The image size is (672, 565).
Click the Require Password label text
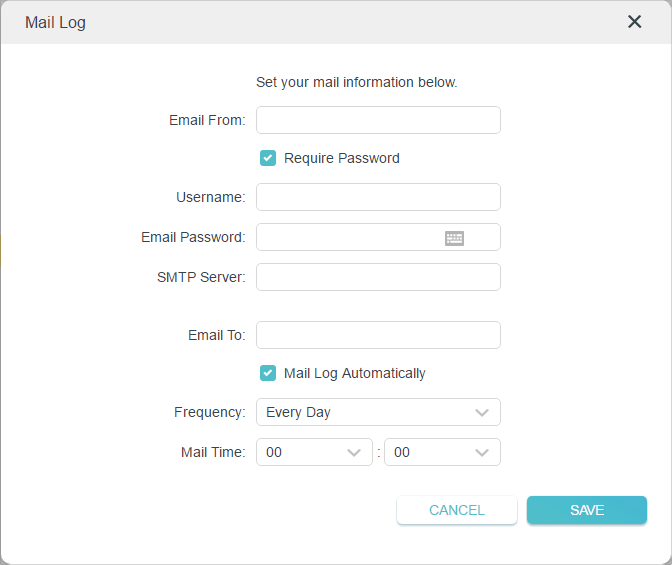[342, 158]
